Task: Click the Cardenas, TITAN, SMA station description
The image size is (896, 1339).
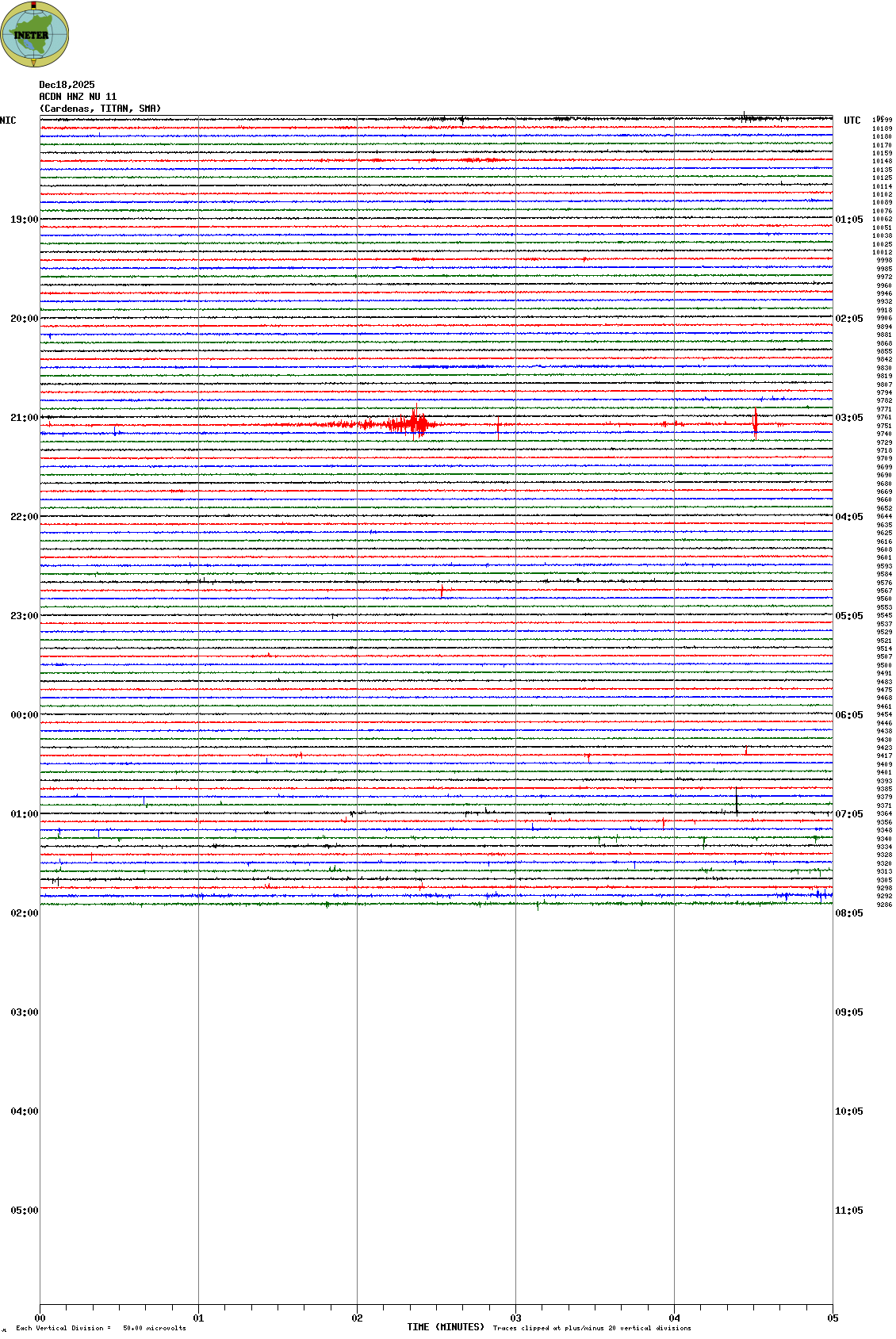Action: pyautogui.click(x=100, y=109)
